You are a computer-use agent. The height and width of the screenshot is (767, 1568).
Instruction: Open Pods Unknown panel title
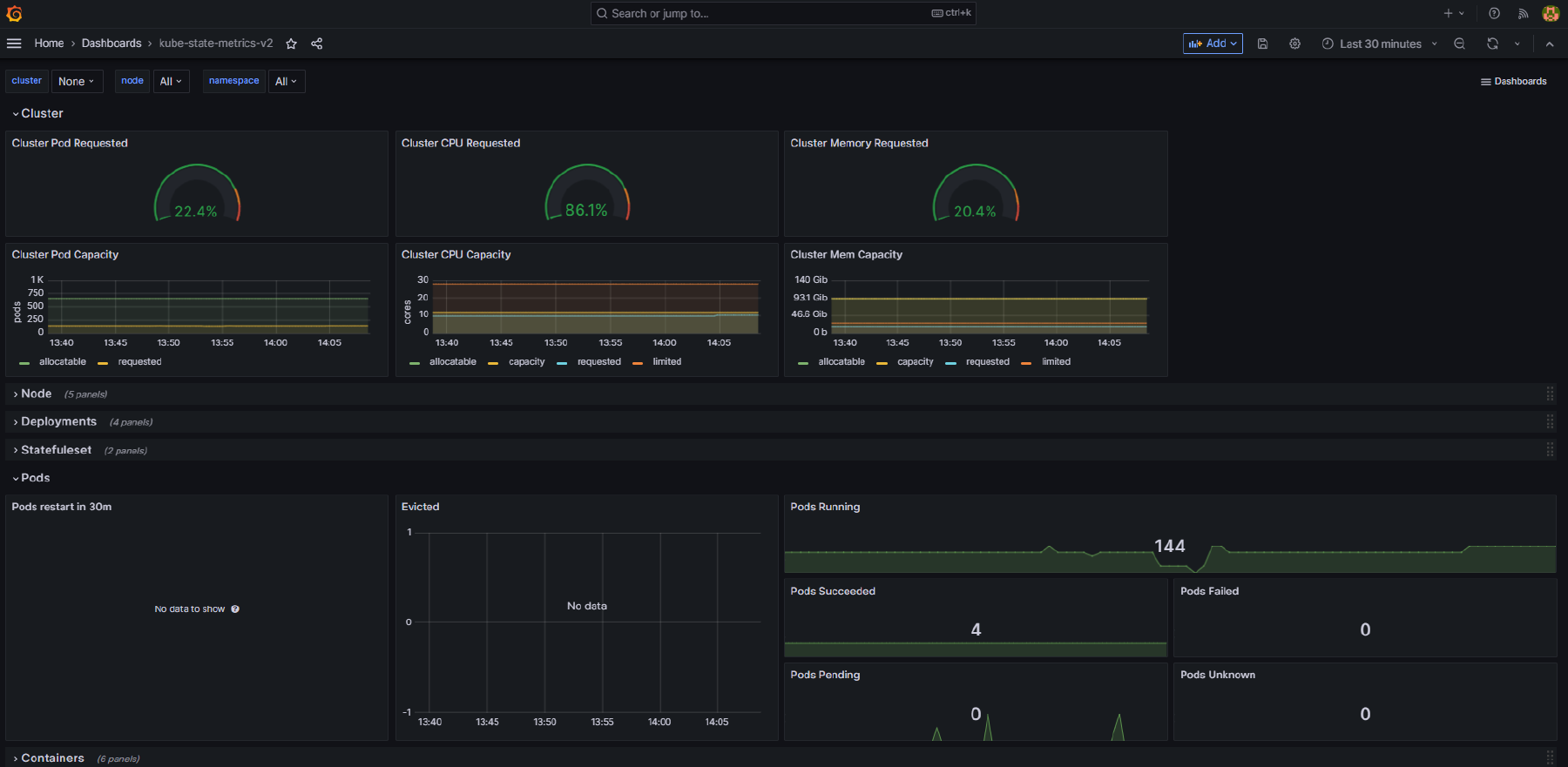(x=1218, y=675)
